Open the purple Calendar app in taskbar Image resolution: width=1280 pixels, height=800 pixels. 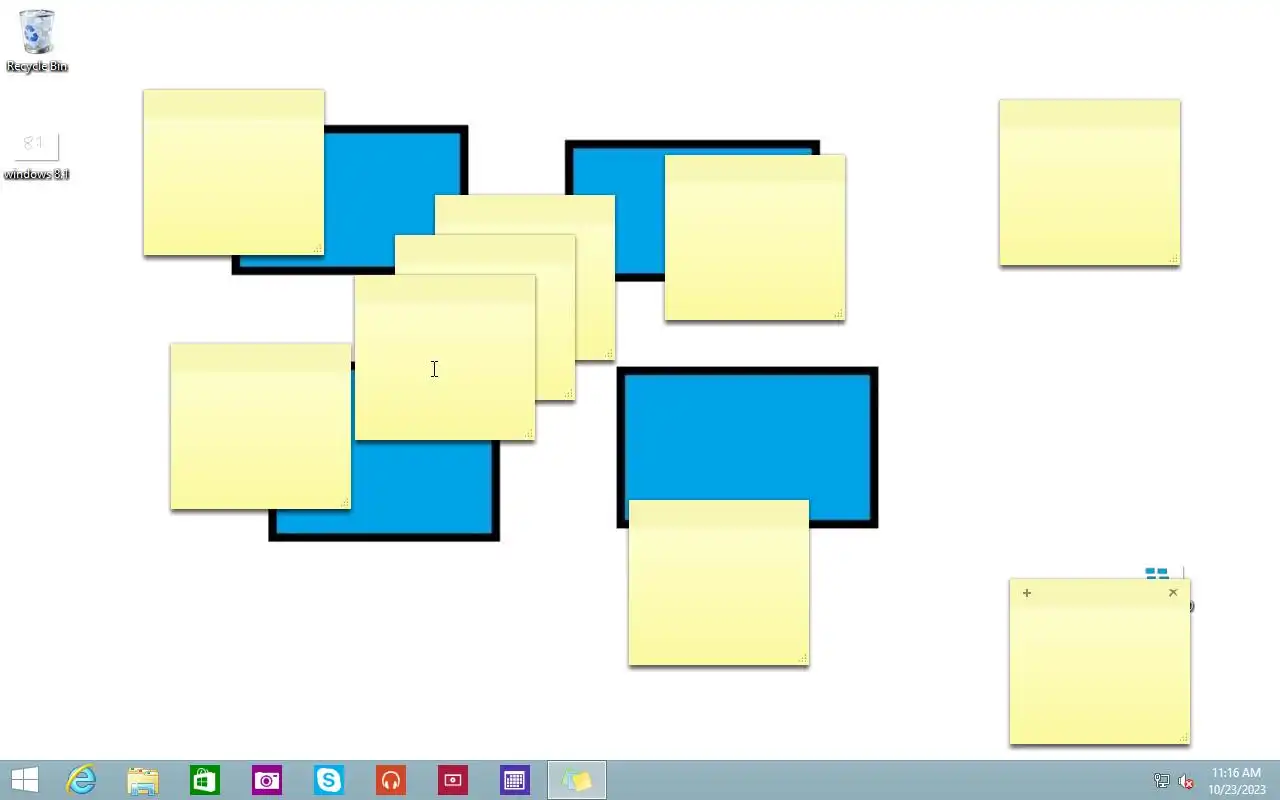(515, 780)
